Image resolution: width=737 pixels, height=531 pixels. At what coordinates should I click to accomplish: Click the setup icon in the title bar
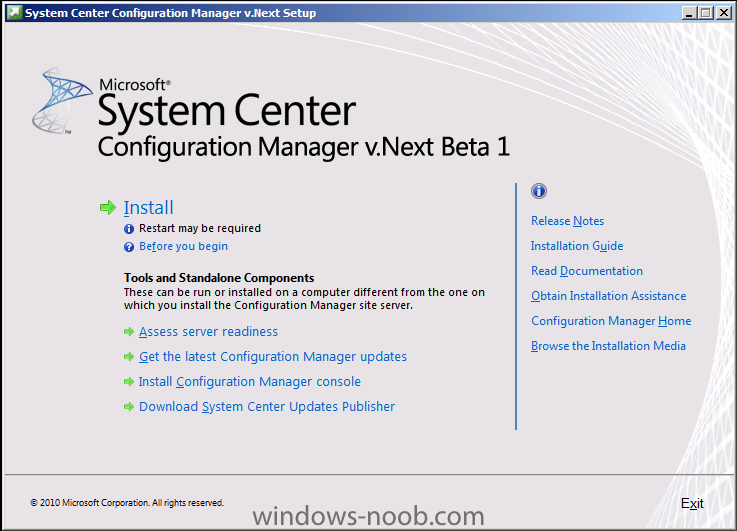pyautogui.click(x=14, y=13)
